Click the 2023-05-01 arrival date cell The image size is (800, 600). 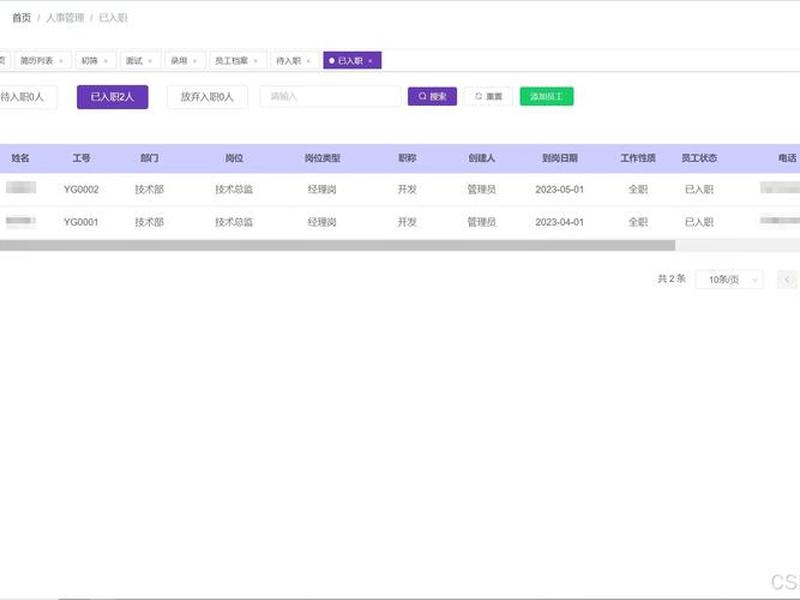pyautogui.click(x=560, y=190)
